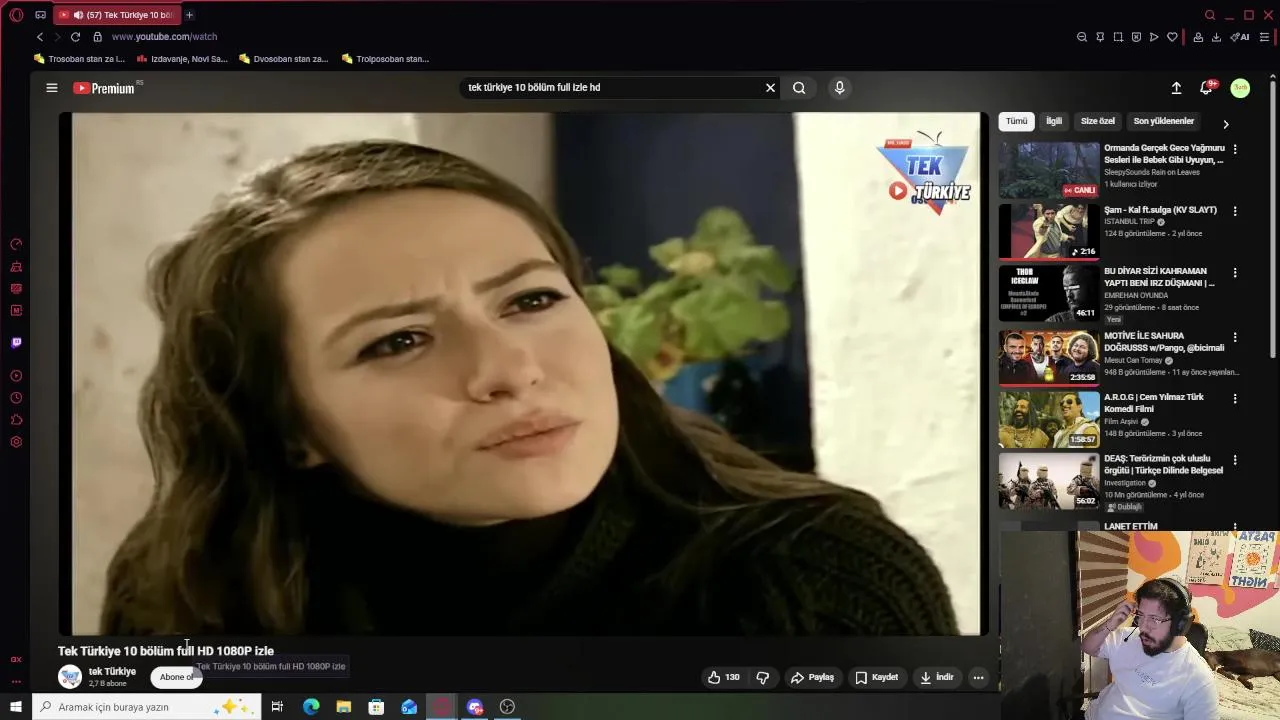Image resolution: width=1280 pixels, height=720 pixels.
Task: Open A.R.O.G Cem Yılmaz film thumbnail
Action: (1049, 419)
